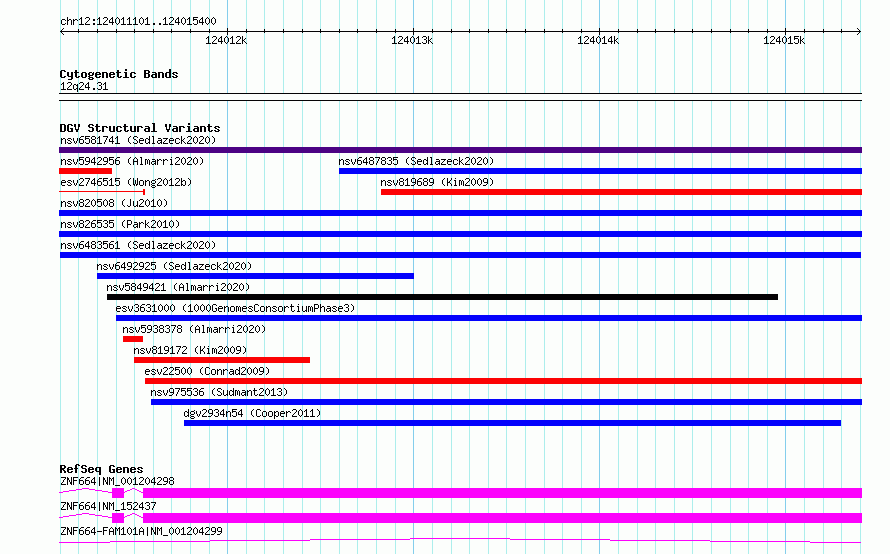The image size is (890, 554).
Task: Click the red esv22500 variant bar
Action: click(x=503, y=381)
